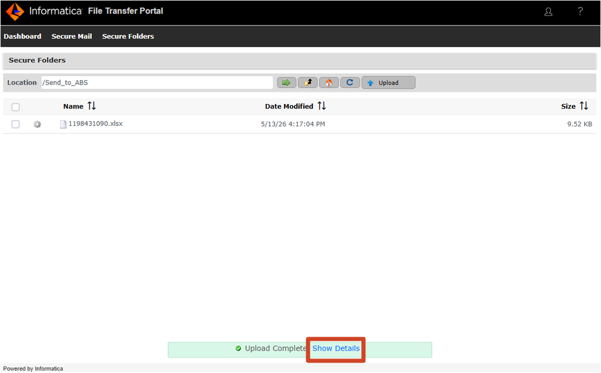Sort by Name using the arrows
The height and width of the screenshot is (373, 601).
[x=92, y=106]
